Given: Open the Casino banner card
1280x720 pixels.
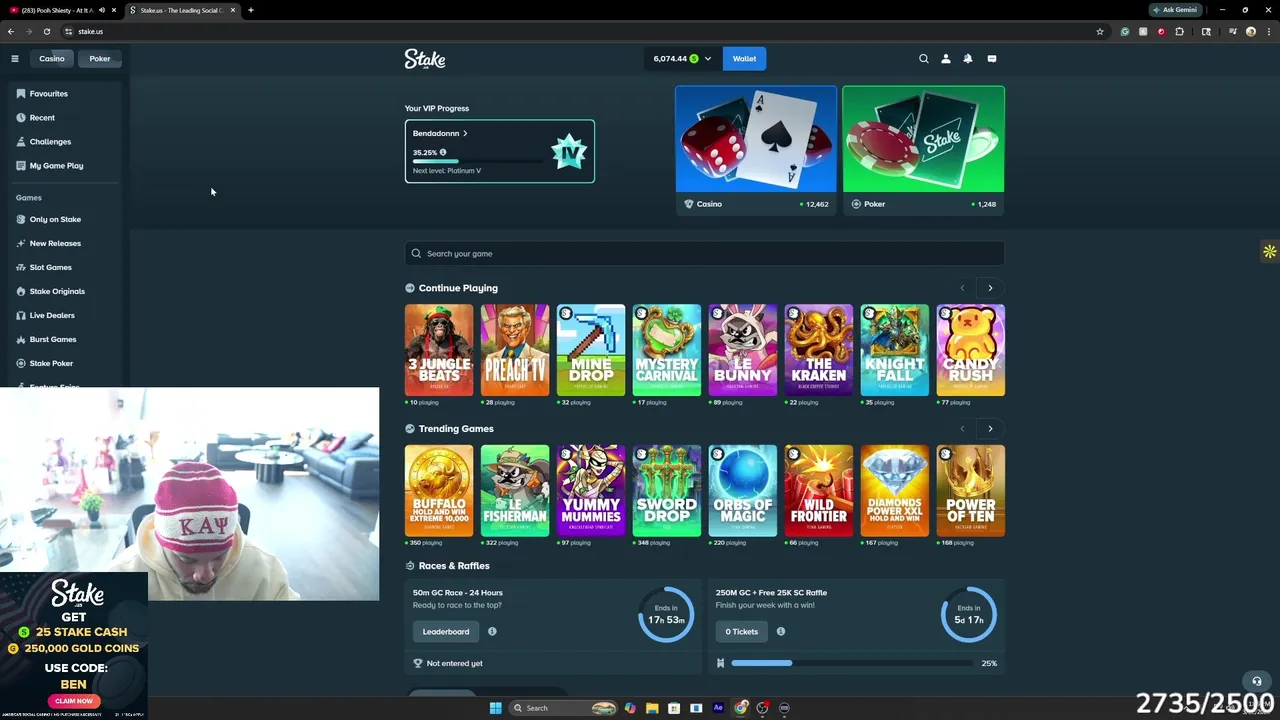Looking at the screenshot, I should (x=756, y=149).
